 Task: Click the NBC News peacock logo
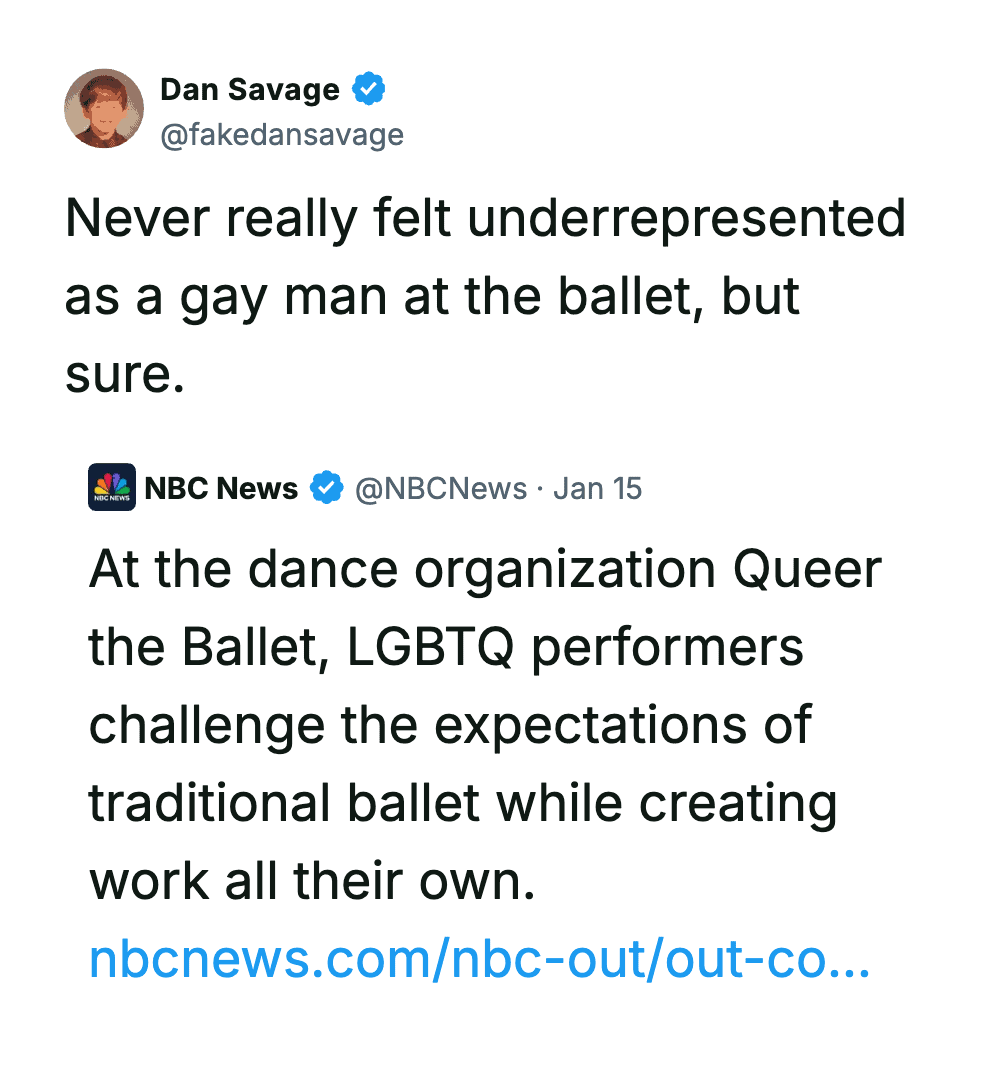tap(112, 488)
